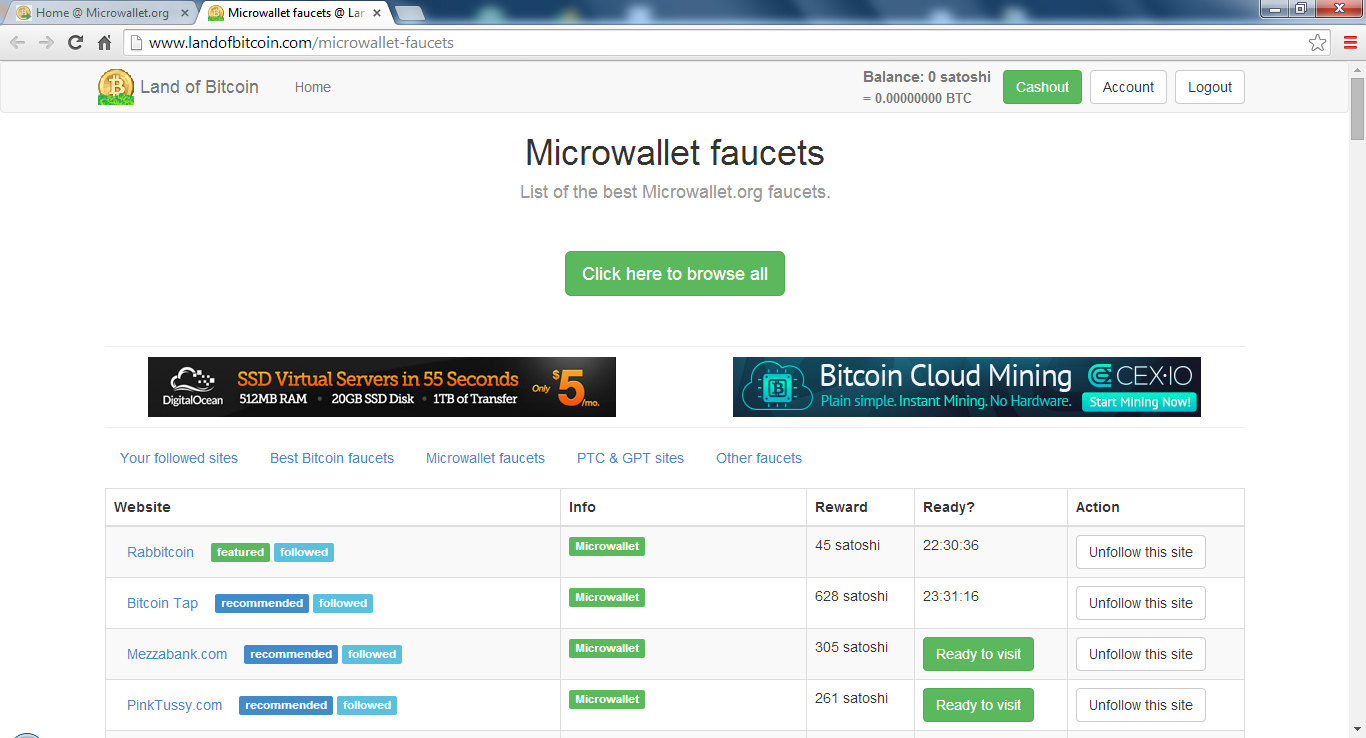Close the Home @ Microwallet.org tab
Viewport: 1366px width, 738px height.
click(184, 13)
